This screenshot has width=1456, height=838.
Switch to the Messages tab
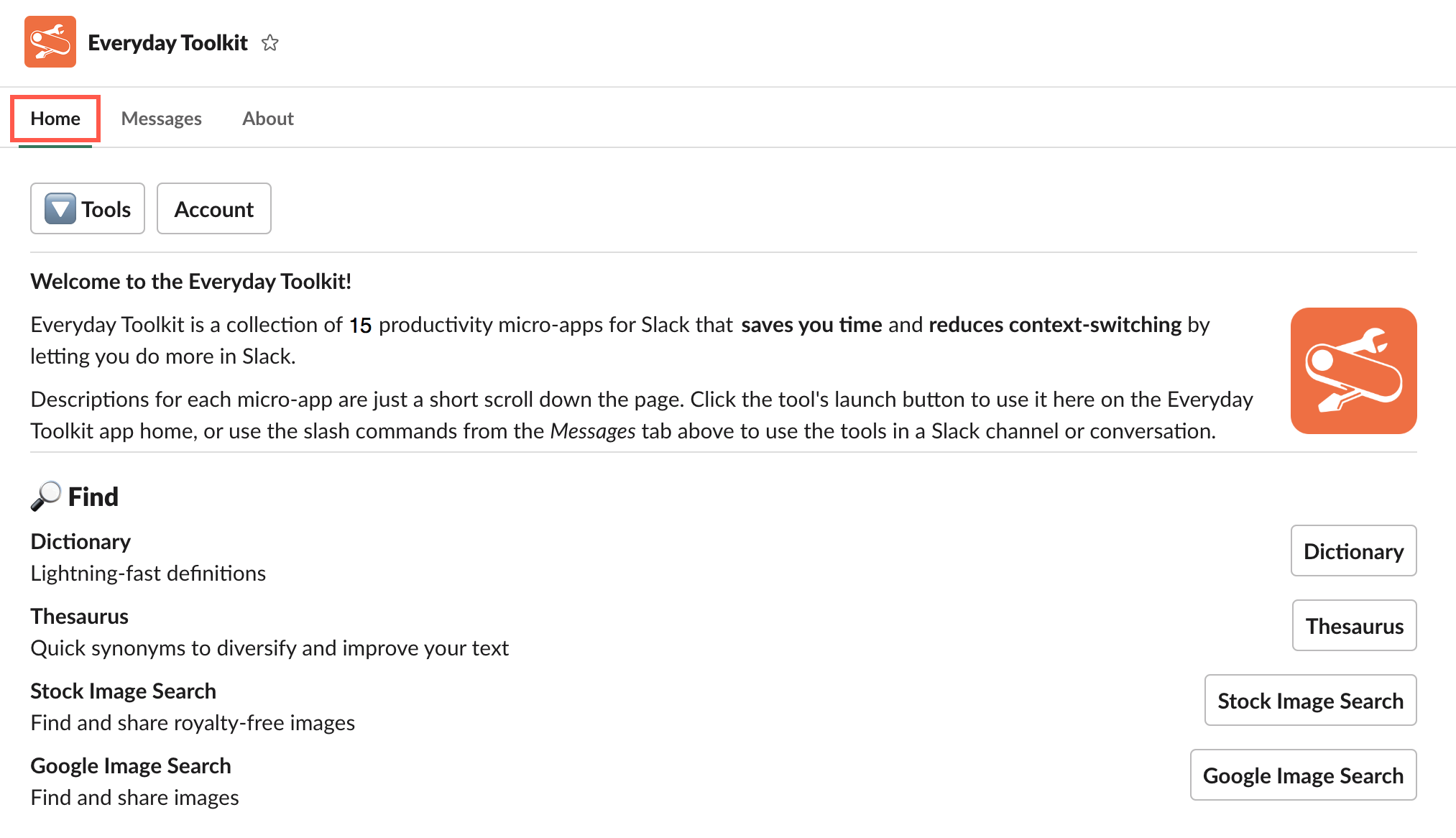pos(161,119)
